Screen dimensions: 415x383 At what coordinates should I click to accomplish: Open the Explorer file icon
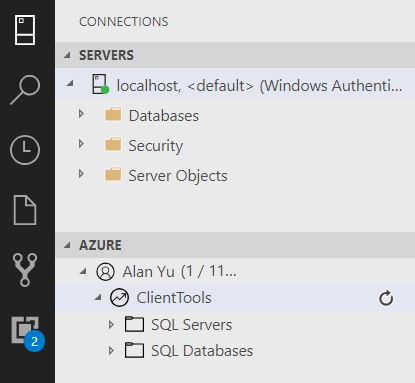pos(25,210)
